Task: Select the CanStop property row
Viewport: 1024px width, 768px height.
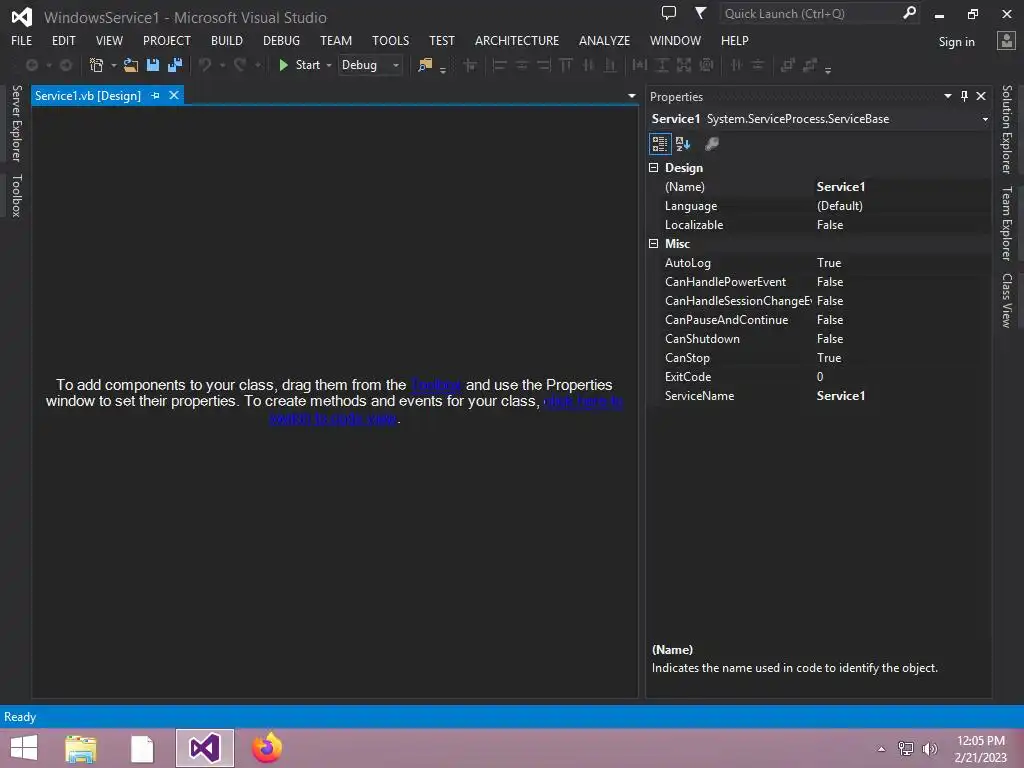Action: (819, 358)
